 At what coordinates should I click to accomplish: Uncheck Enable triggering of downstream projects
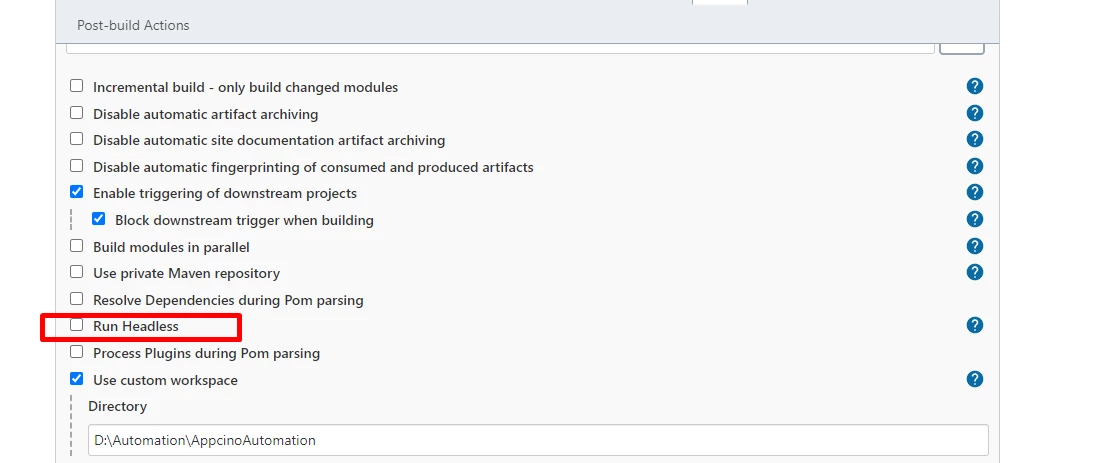tap(77, 192)
